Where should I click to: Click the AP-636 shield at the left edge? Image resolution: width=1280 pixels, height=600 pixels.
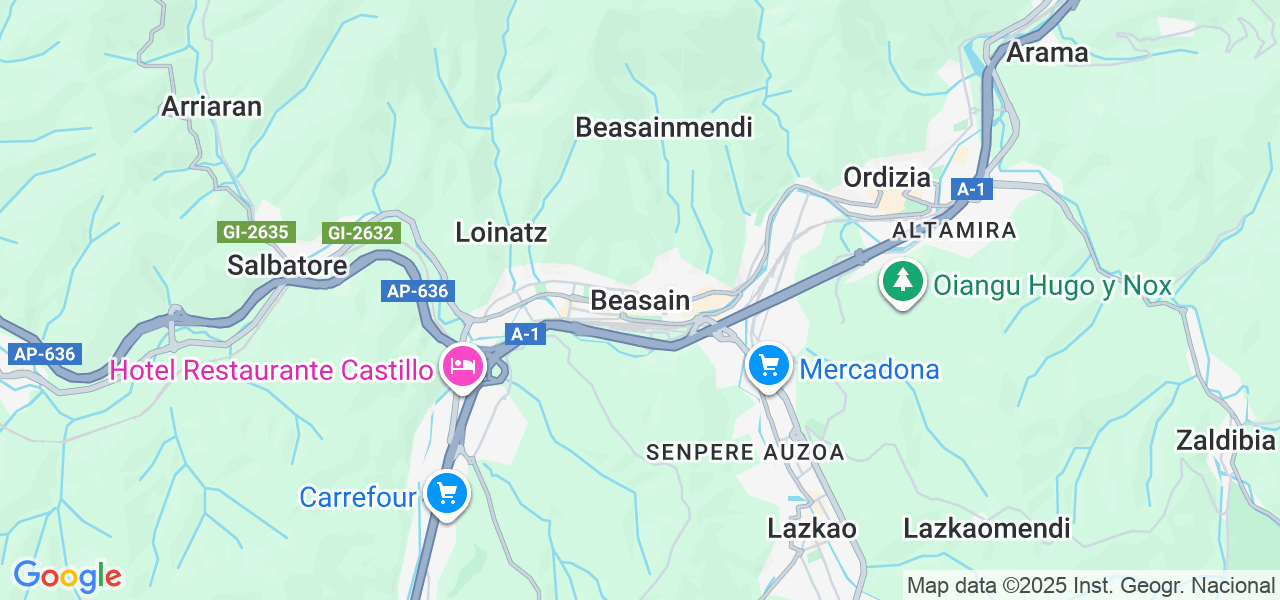44,354
